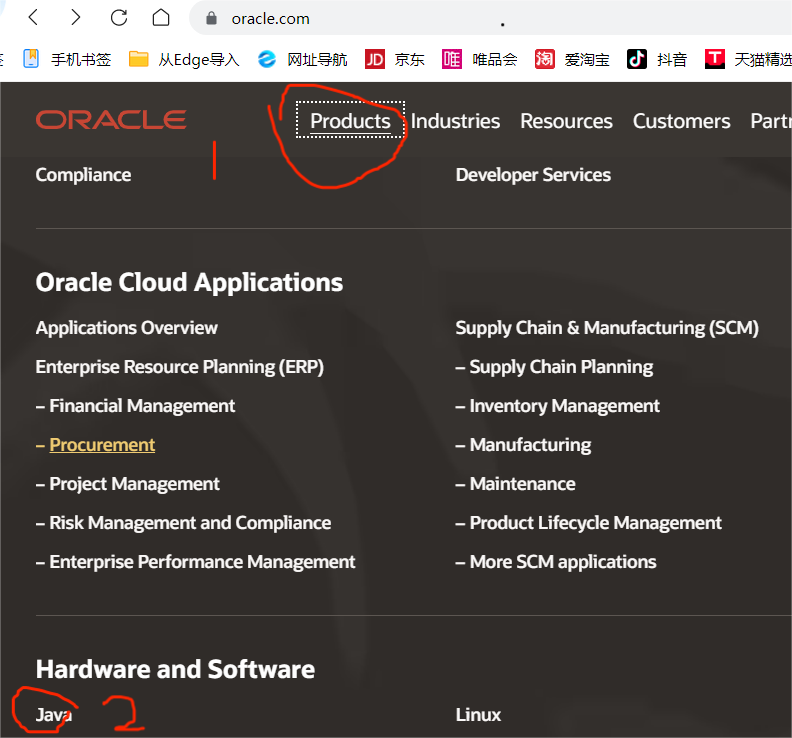This screenshot has height=738, width=792.
Task: Open the Resources menu
Action: [566, 121]
